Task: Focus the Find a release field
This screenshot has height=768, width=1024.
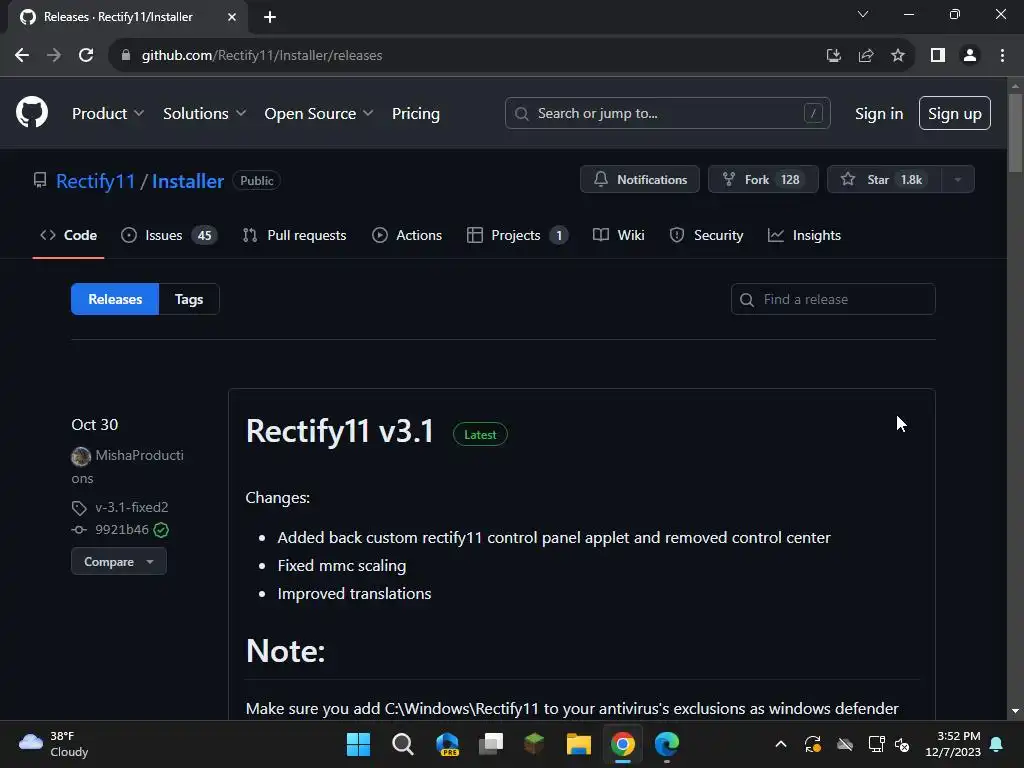Action: (833, 299)
